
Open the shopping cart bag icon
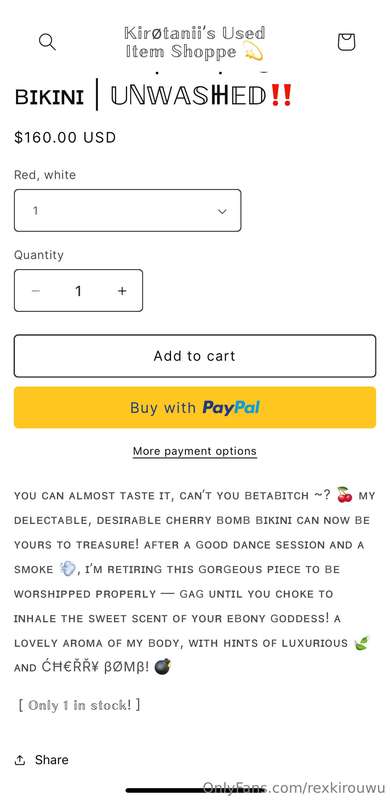click(x=346, y=42)
